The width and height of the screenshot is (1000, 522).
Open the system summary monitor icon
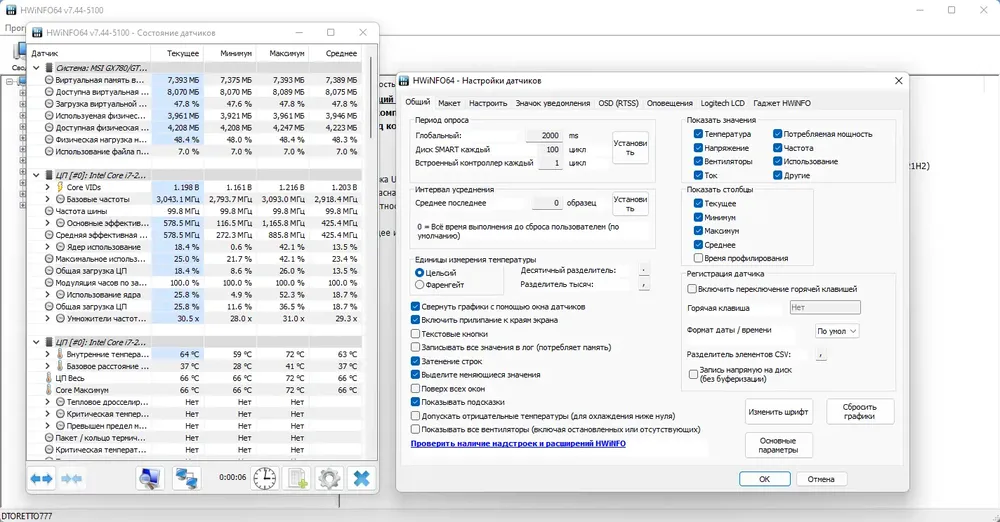click(150, 479)
